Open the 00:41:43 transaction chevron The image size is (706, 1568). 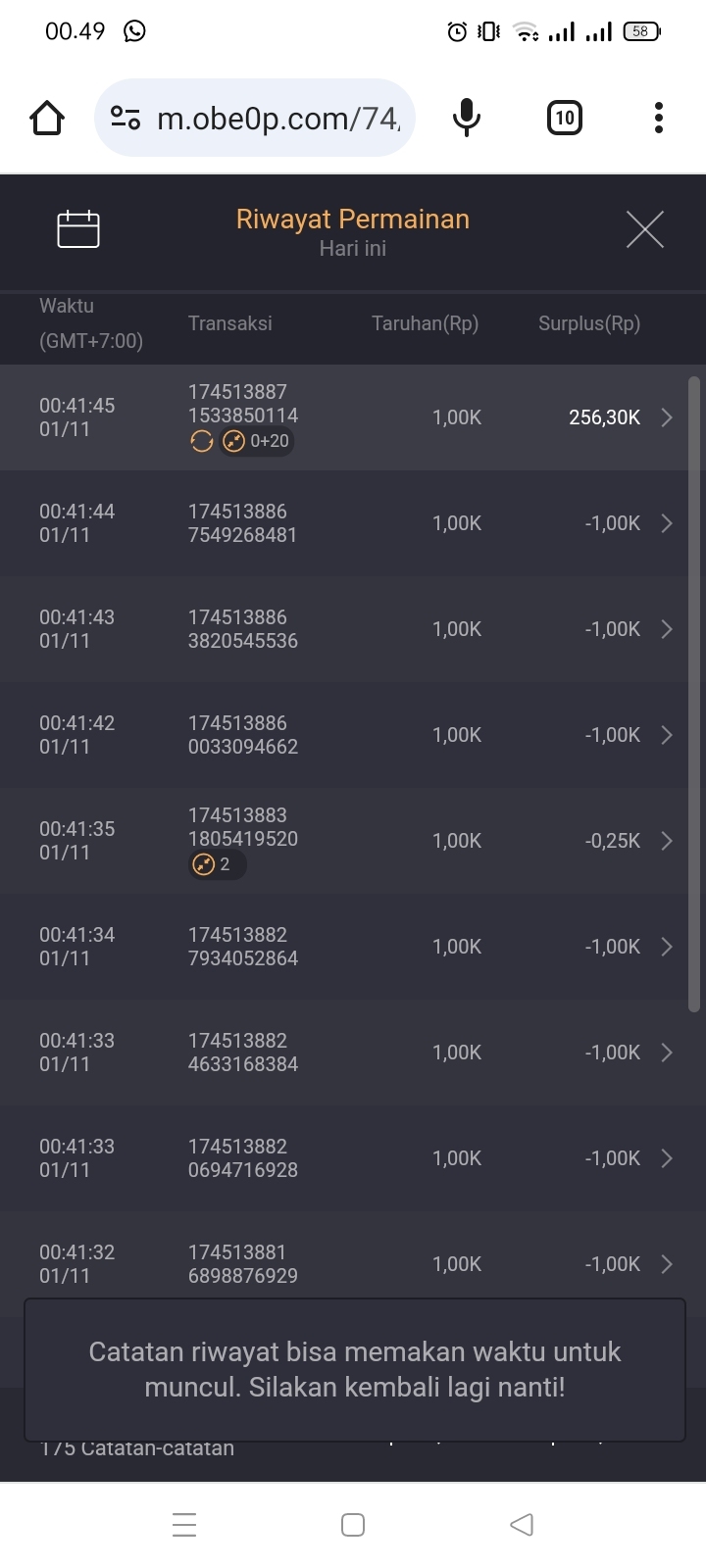click(x=667, y=629)
